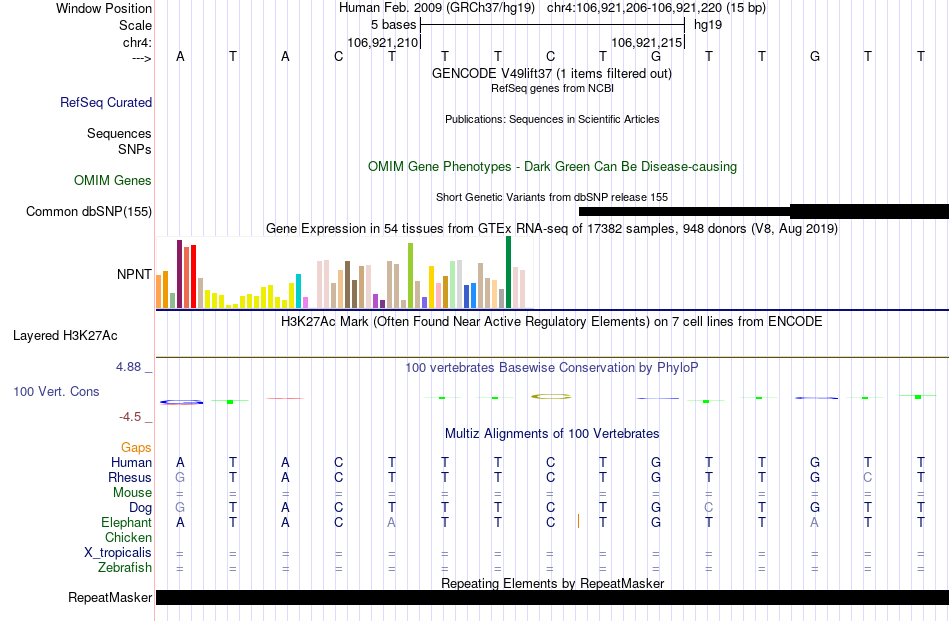Click the RefSeq Curated track label
The height and width of the screenshot is (621, 950).
tap(106, 102)
